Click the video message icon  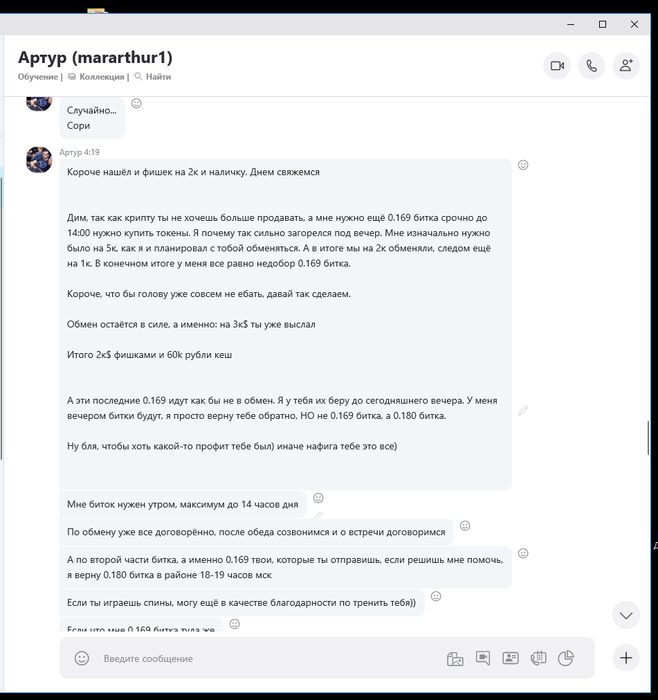tap(483, 658)
